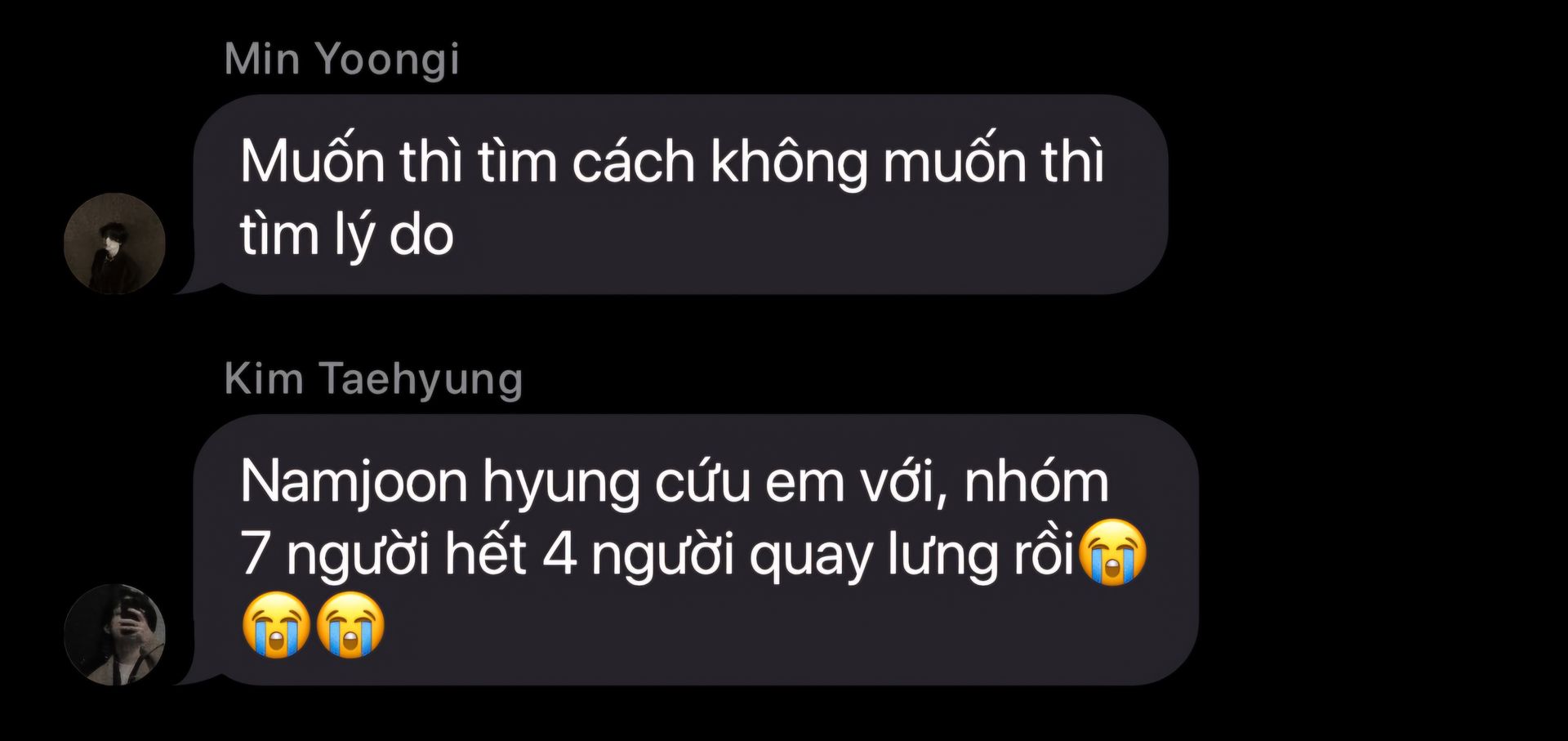Tap the first crying emoji on the last line
This screenshot has width=1568, height=741.
(x=276, y=624)
